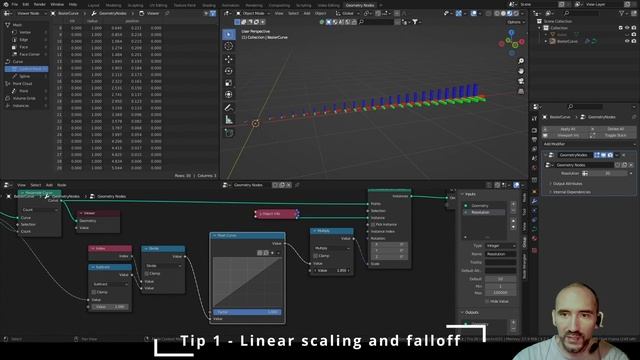The width and height of the screenshot is (640, 360).
Task: Open the Type Integer dropdown
Action: tap(500, 246)
